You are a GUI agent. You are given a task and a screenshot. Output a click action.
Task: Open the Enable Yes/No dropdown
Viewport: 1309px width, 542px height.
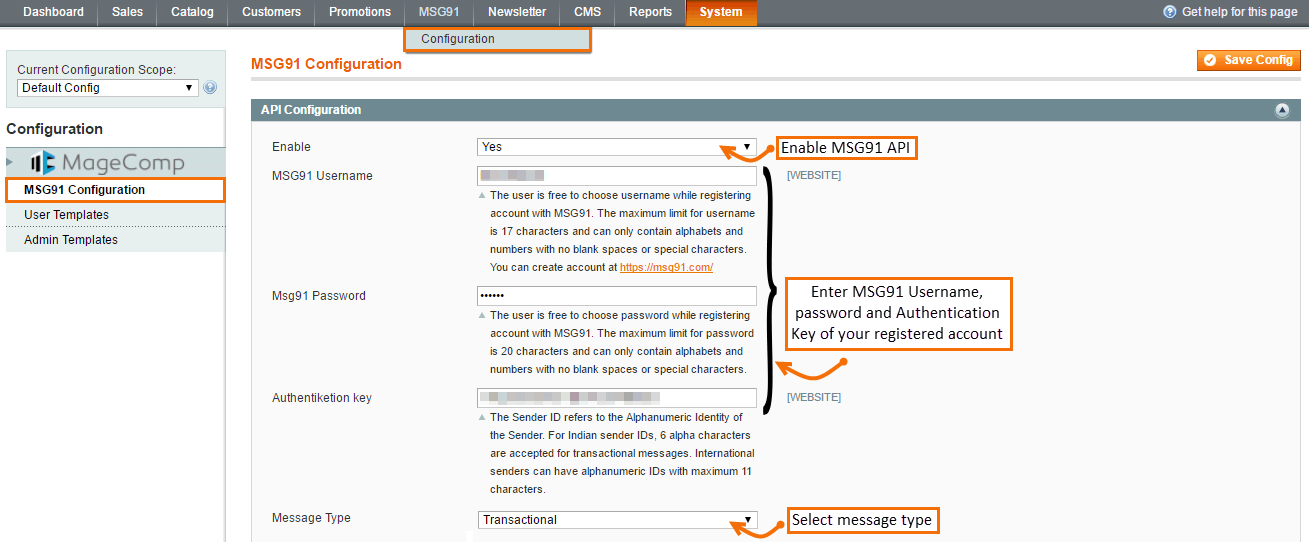coord(616,147)
